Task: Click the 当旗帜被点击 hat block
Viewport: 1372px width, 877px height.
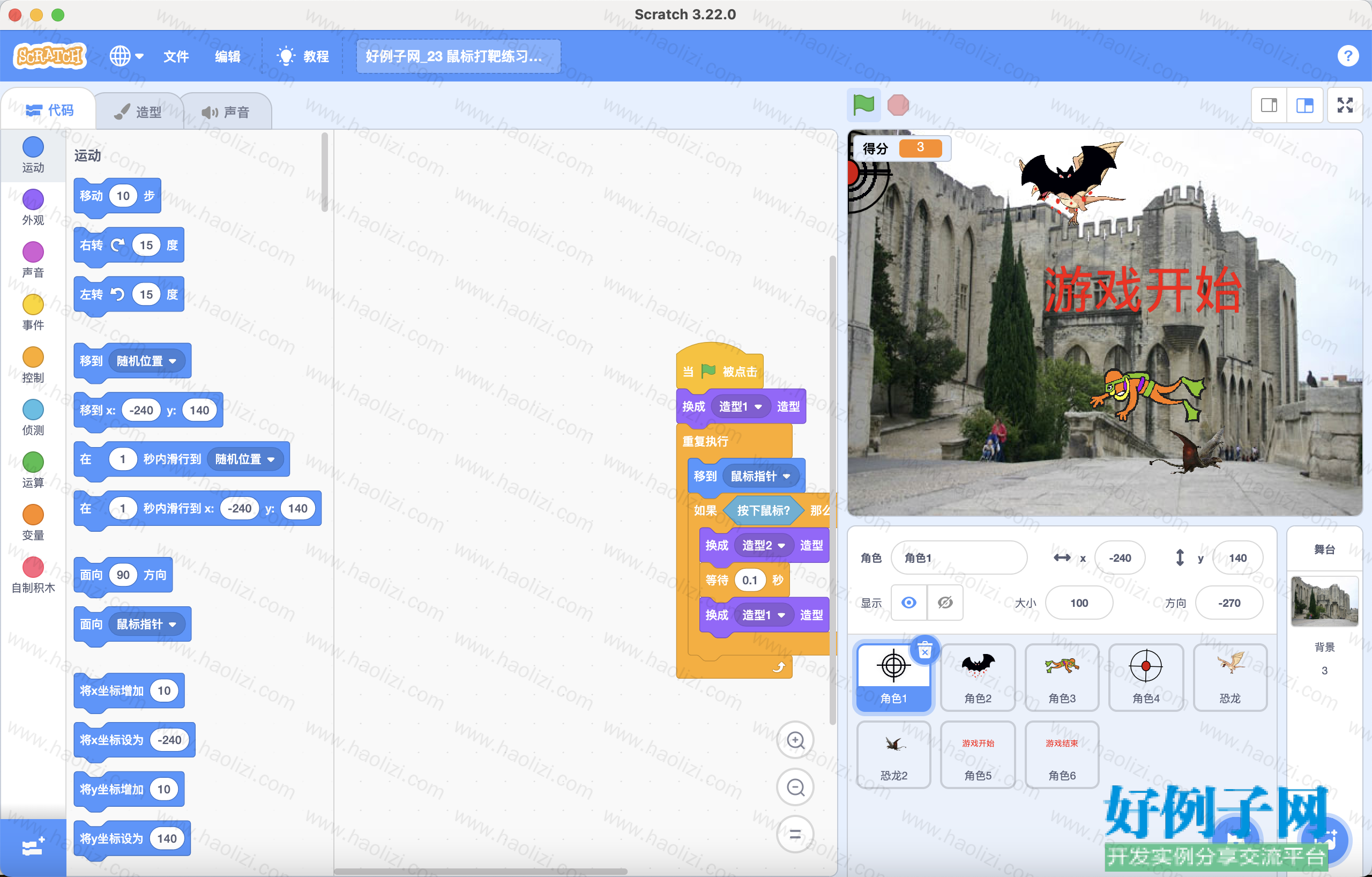Action: click(x=720, y=368)
